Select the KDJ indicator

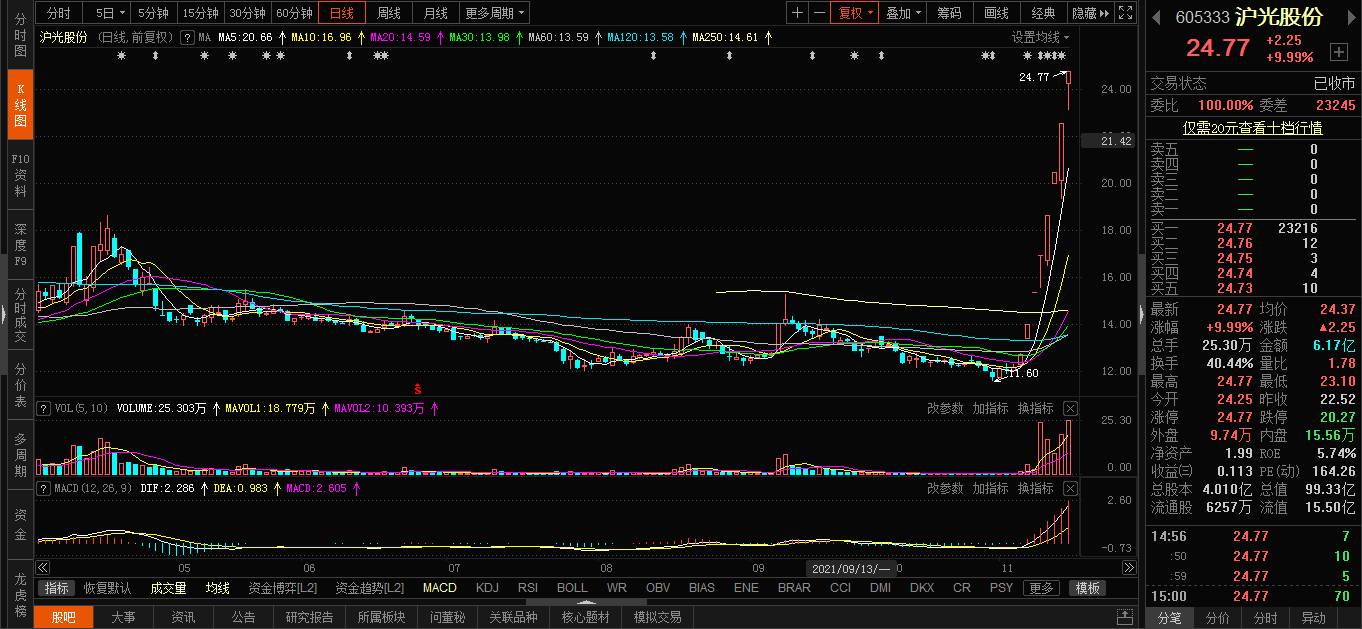(x=487, y=588)
